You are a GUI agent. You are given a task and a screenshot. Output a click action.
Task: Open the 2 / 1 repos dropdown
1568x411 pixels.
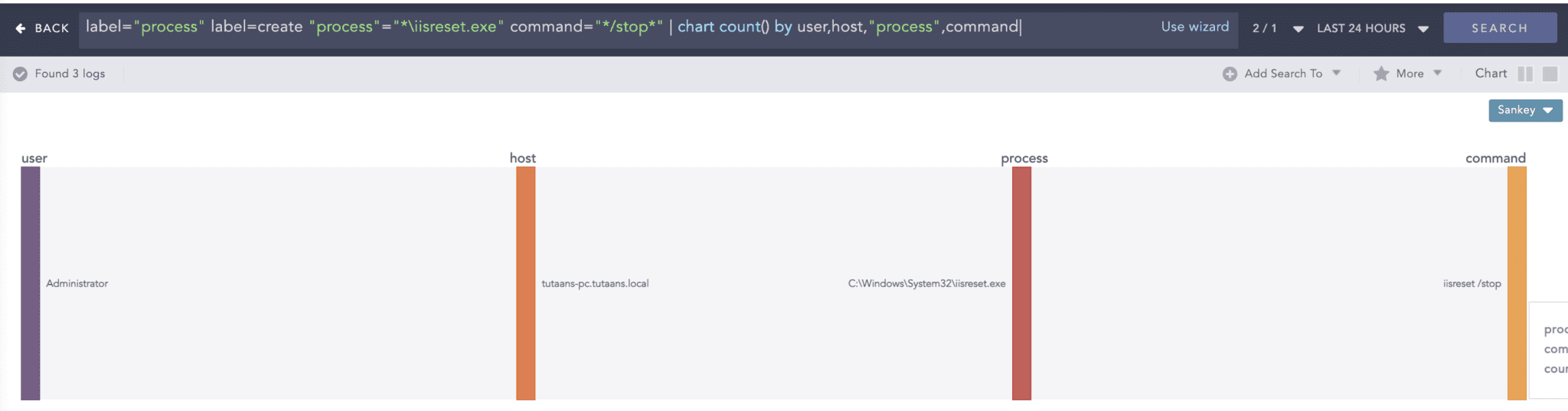pos(1298,28)
